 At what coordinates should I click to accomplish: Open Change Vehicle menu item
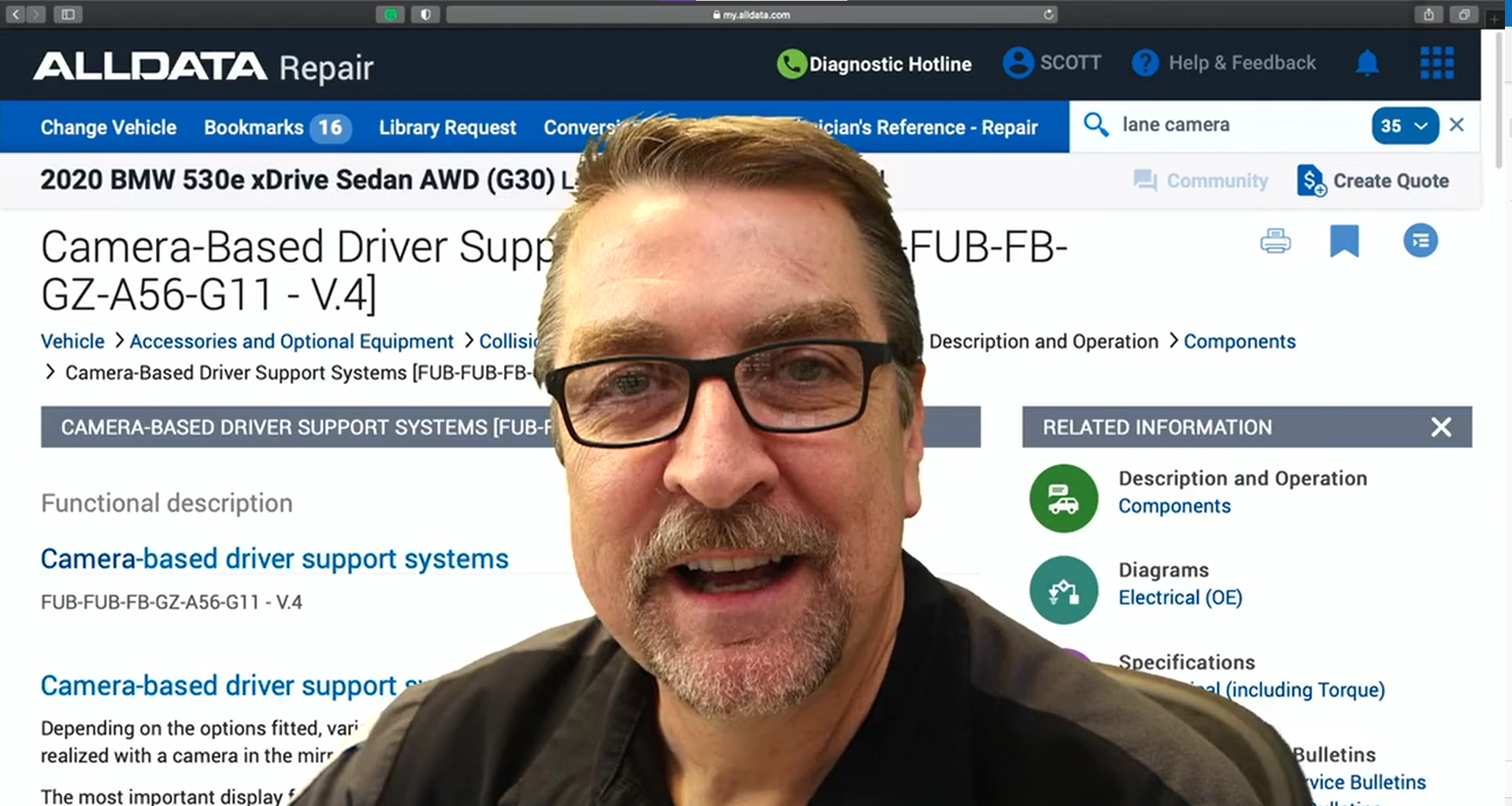pyautogui.click(x=109, y=128)
